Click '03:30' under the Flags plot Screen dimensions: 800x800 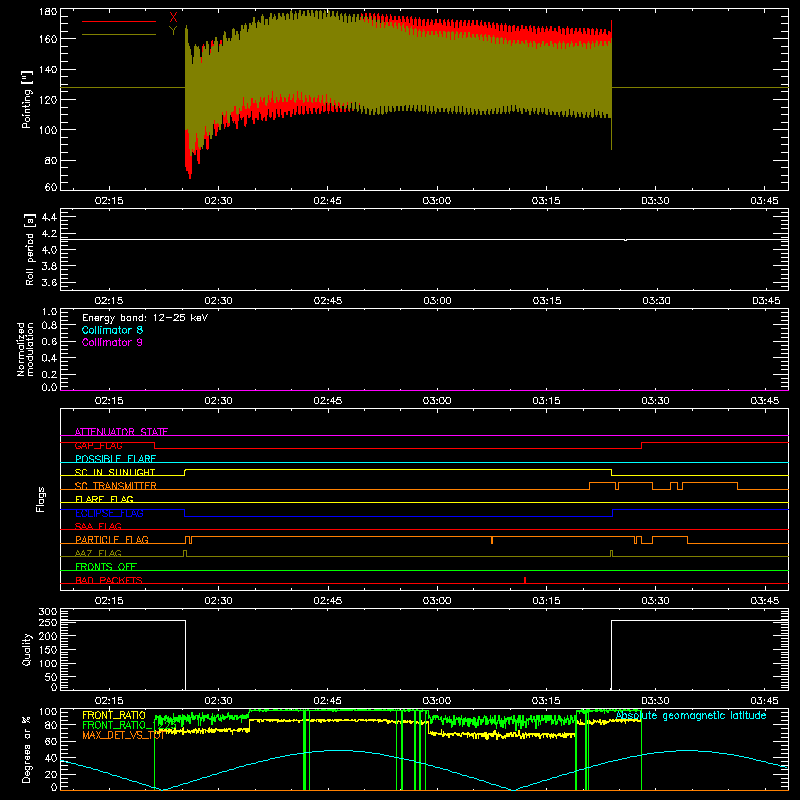[655, 601]
